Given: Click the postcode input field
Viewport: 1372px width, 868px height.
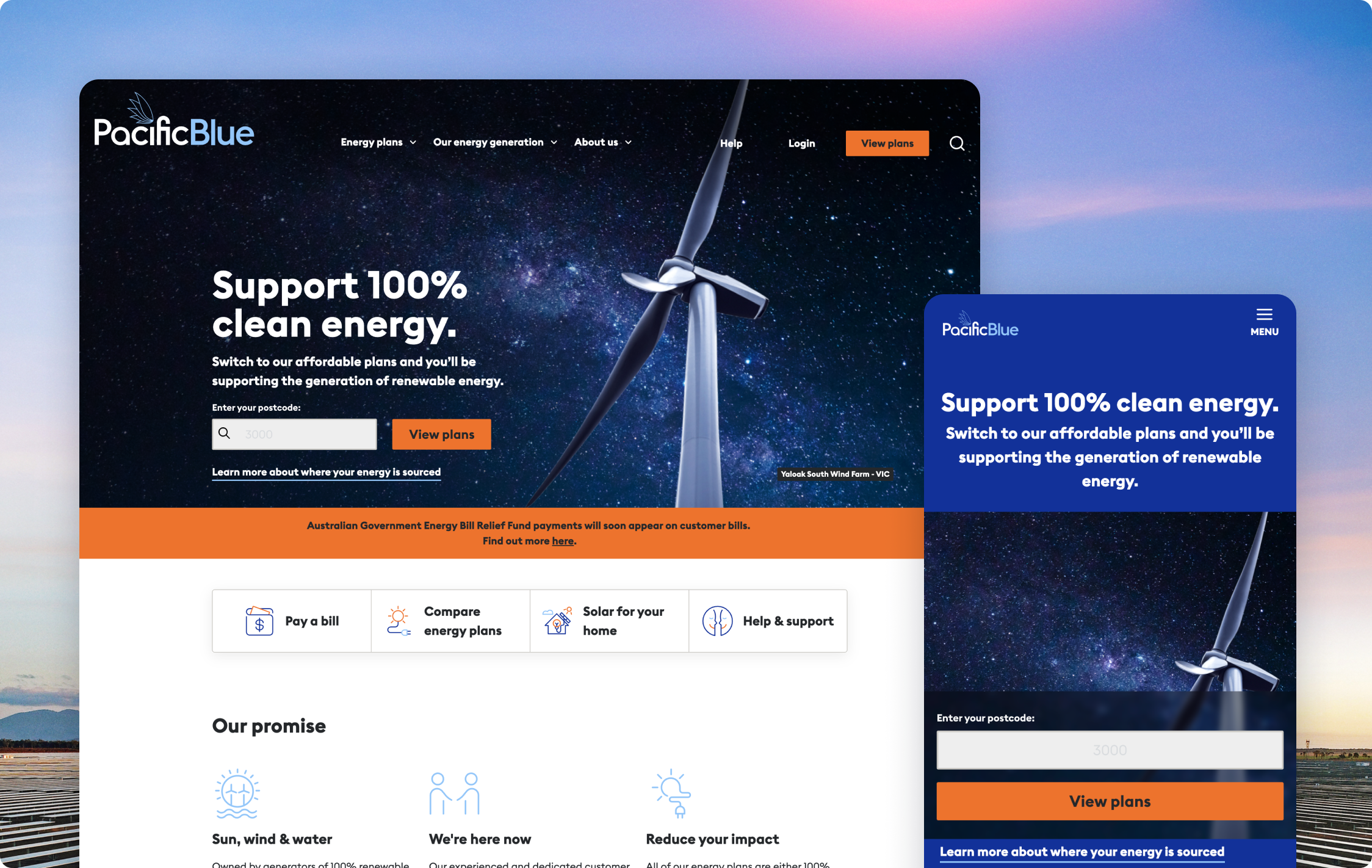Looking at the screenshot, I should 294,433.
